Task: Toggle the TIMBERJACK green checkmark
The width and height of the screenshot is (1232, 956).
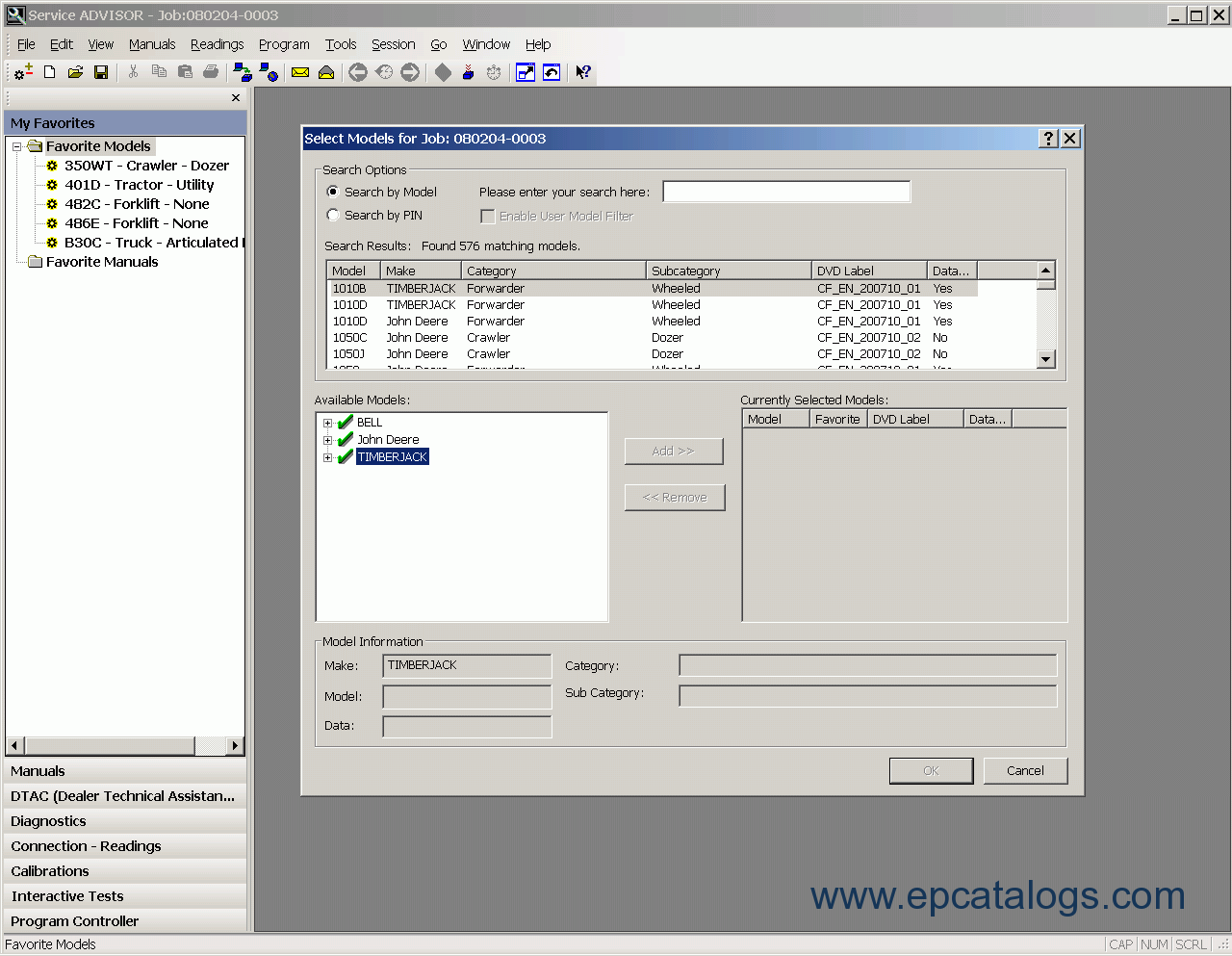Action: point(346,456)
